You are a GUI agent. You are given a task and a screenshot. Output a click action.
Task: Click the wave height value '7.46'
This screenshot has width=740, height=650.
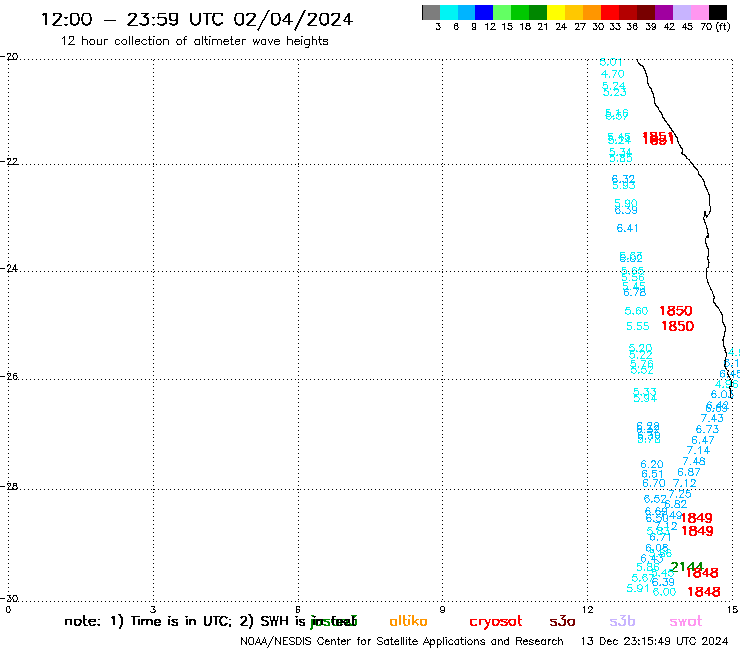(694, 461)
